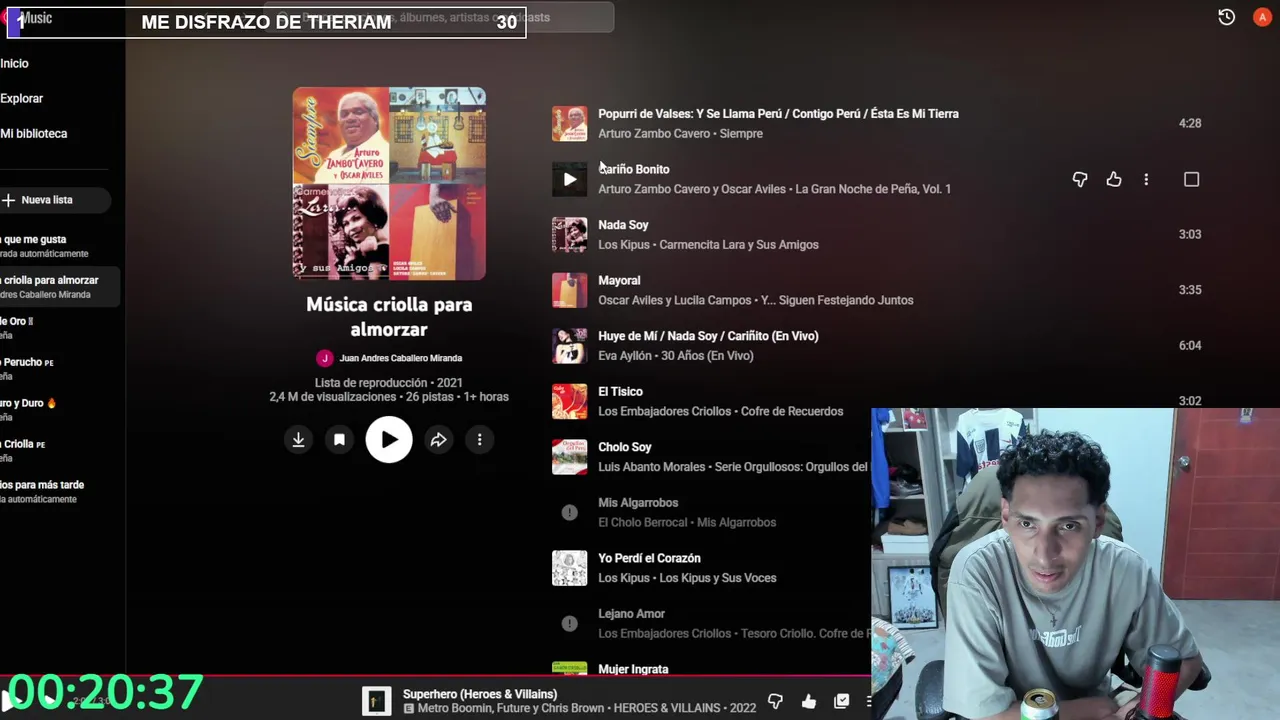1280x720 pixels.
Task: Open Cariño Bonito row three-dot menu
Action: point(1146,179)
